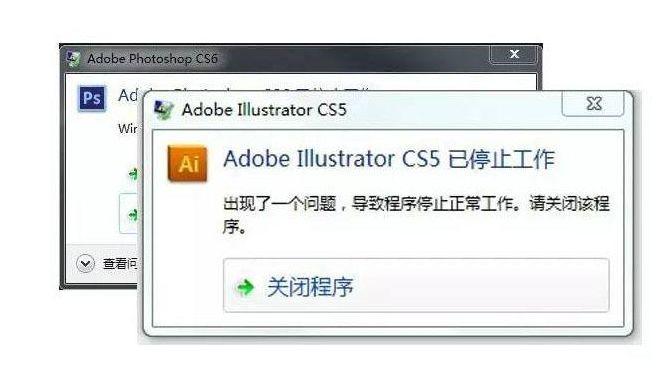Click the lower boxed green arrow in Photoshop dialog
The image size is (671, 369).
click(134, 214)
